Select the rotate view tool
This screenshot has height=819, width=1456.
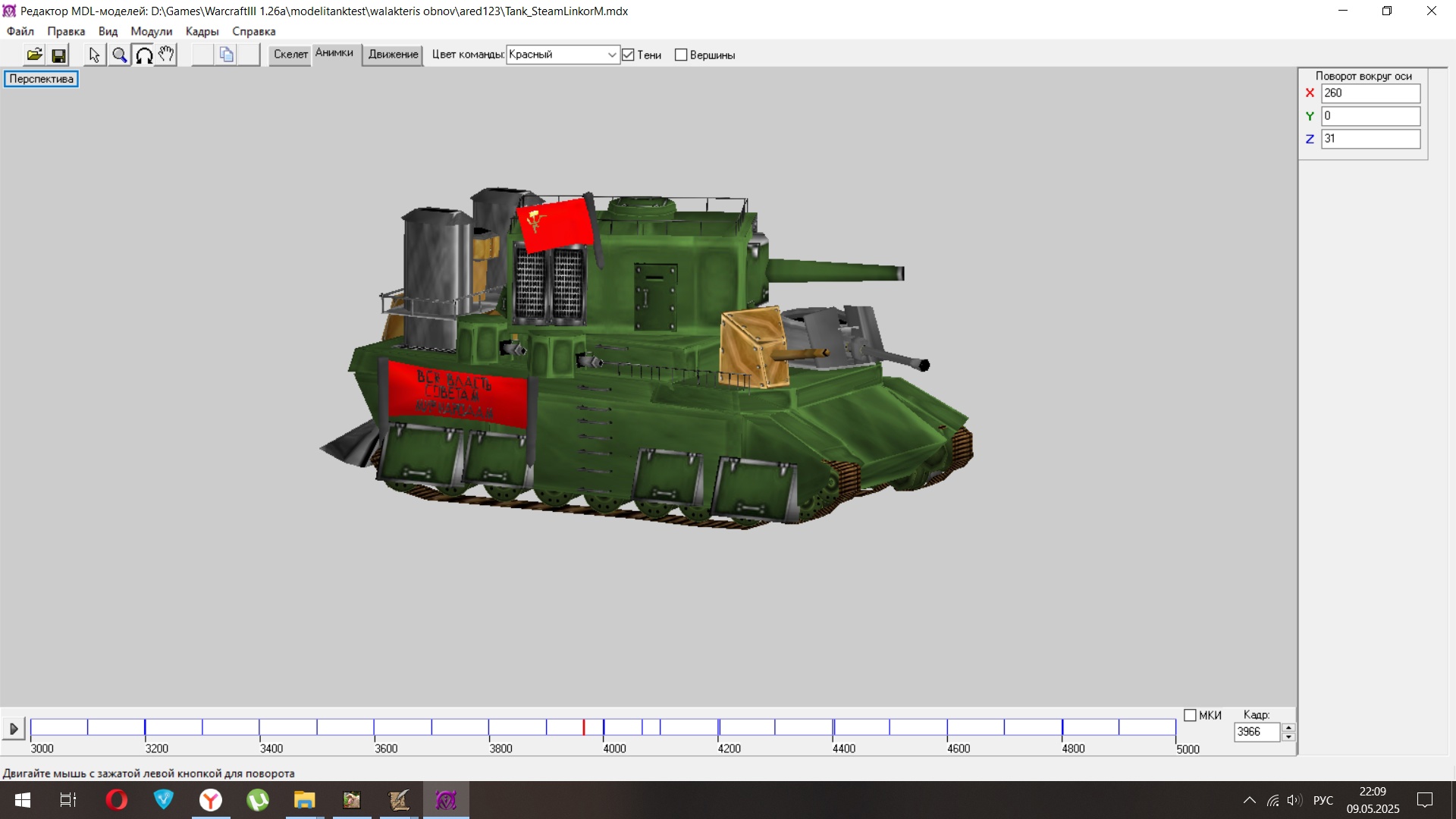(x=143, y=55)
